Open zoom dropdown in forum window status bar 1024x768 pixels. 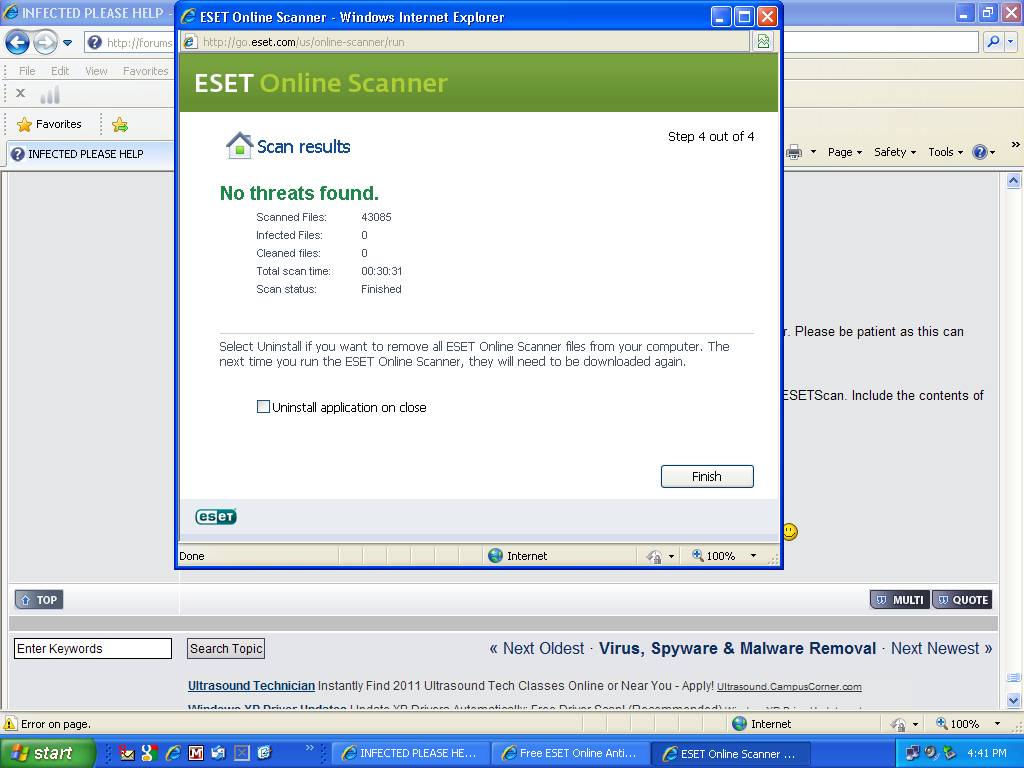click(x=997, y=724)
